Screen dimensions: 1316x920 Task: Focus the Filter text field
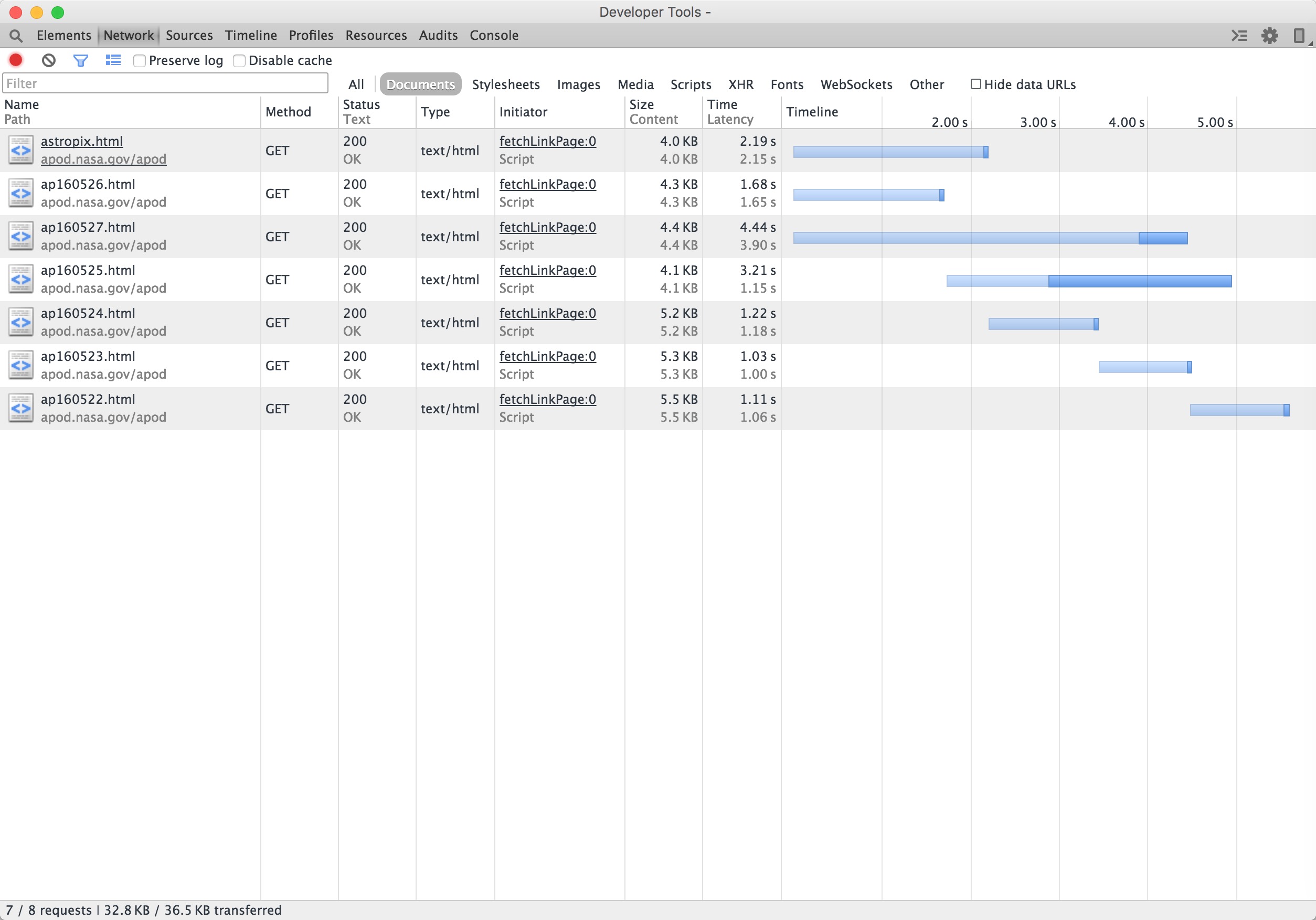coord(165,83)
